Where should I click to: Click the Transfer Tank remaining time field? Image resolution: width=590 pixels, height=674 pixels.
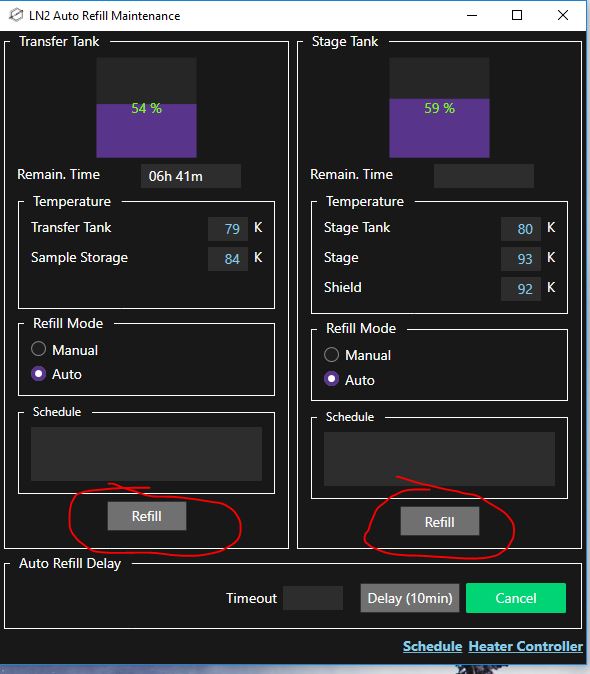coord(191,176)
